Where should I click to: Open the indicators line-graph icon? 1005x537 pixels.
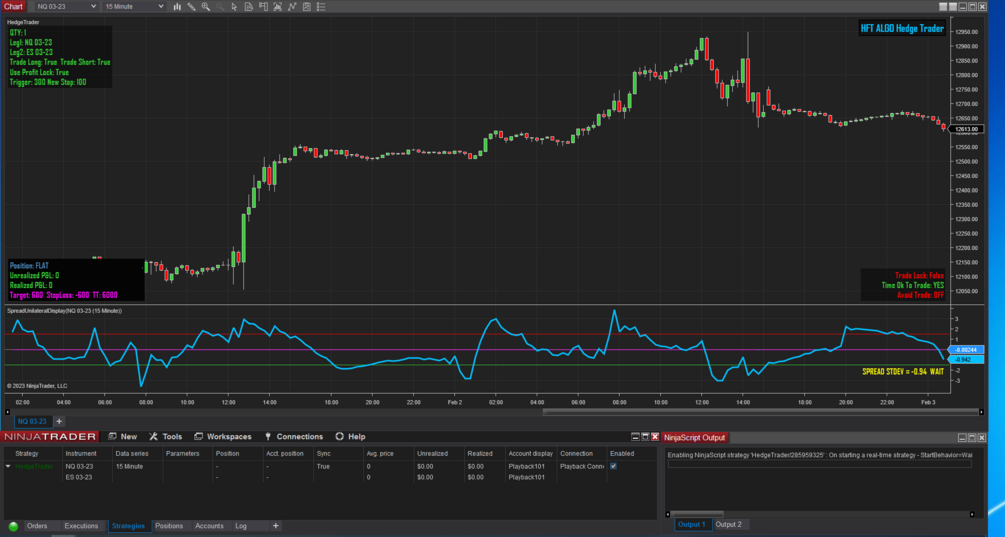point(292,6)
